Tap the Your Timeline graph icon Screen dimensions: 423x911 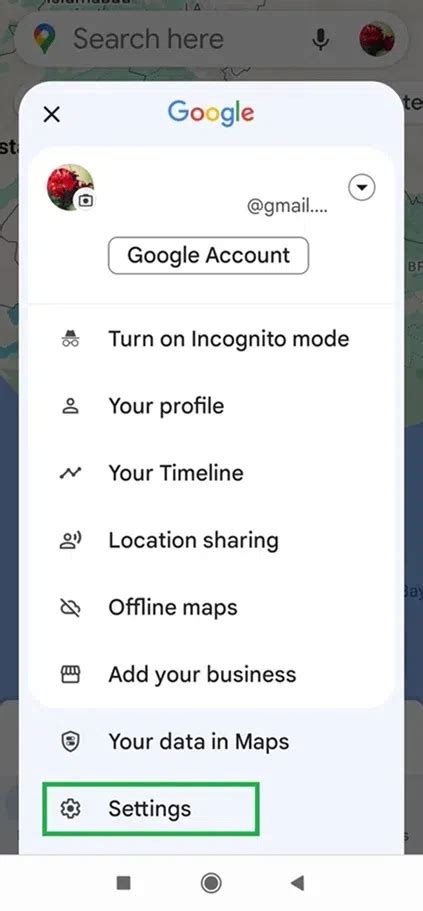(x=70, y=473)
